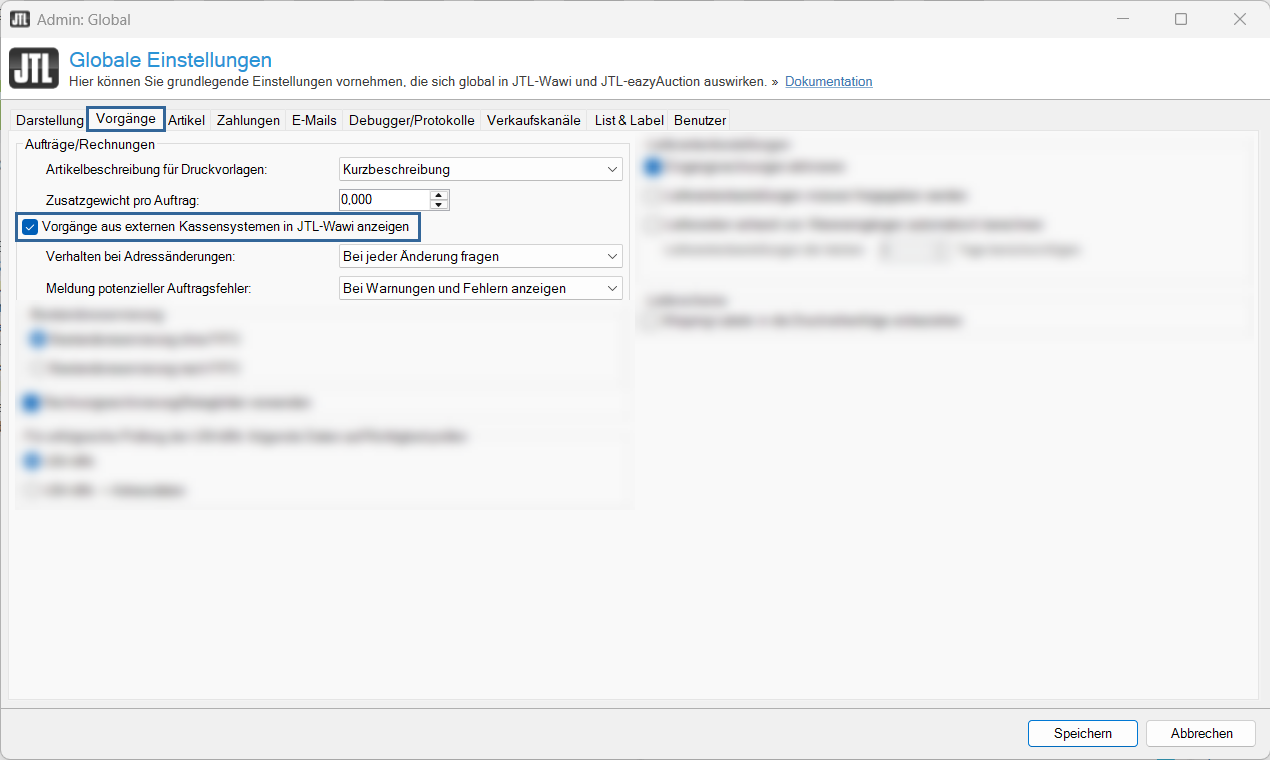Click the Speichern button
The image size is (1270, 760).
point(1082,733)
